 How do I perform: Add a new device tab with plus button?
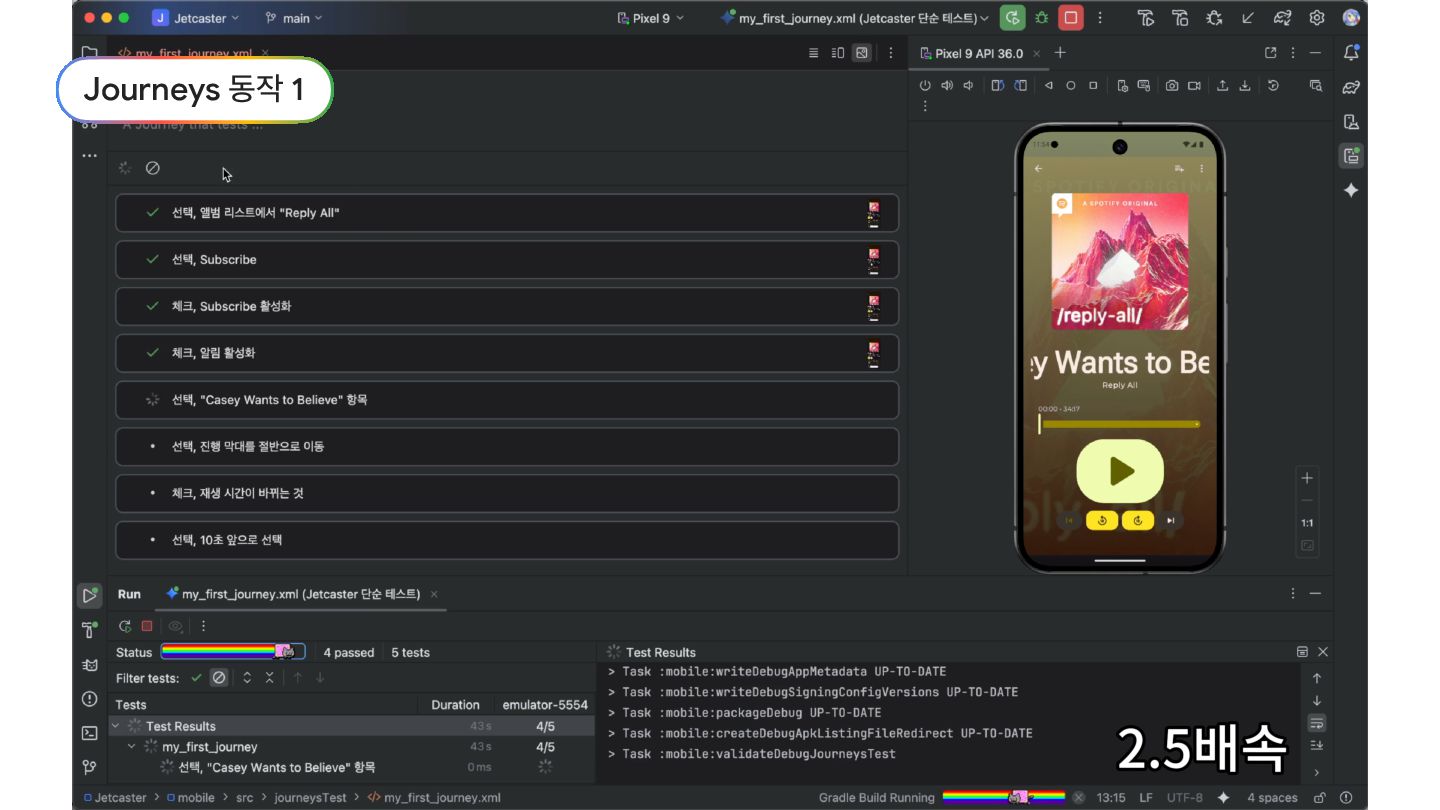[x=1061, y=53]
